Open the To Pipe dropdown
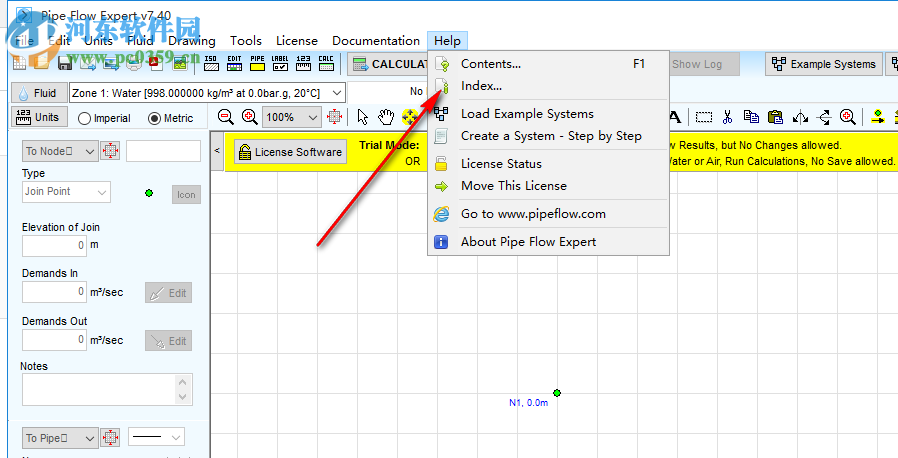The width and height of the screenshot is (898, 458). pyautogui.click(x=60, y=438)
